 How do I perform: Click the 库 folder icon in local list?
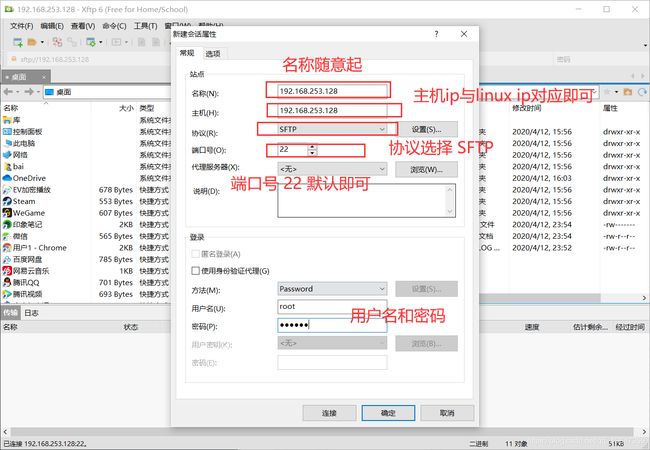tap(7, 120)
